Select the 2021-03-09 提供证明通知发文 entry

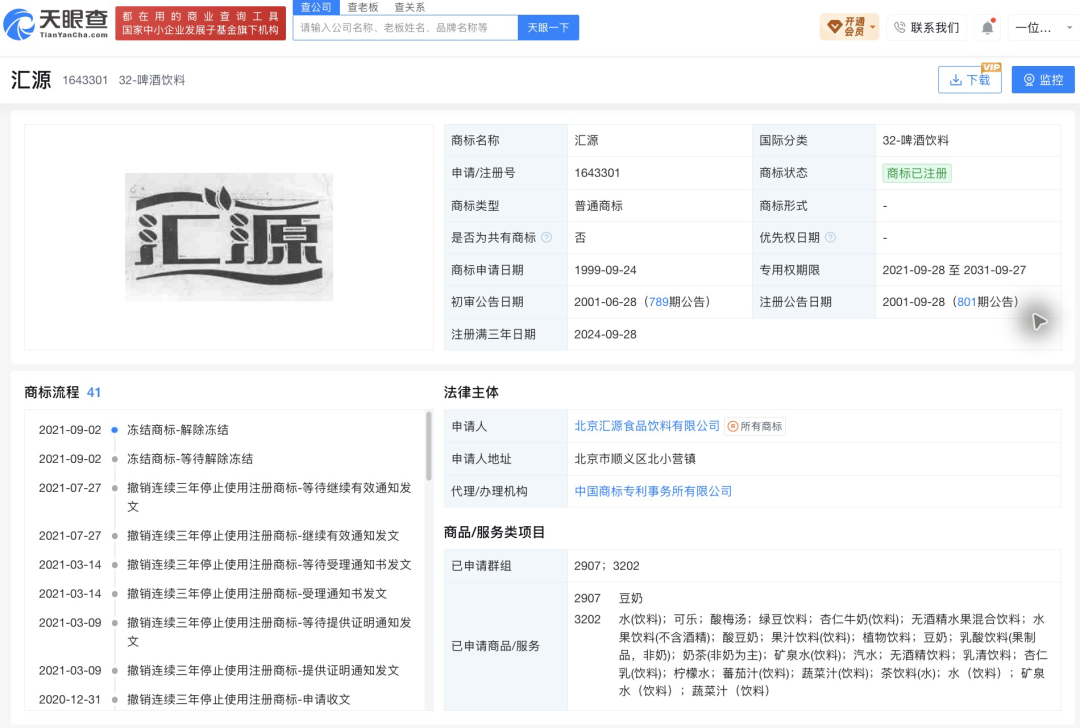coord(262,670)
